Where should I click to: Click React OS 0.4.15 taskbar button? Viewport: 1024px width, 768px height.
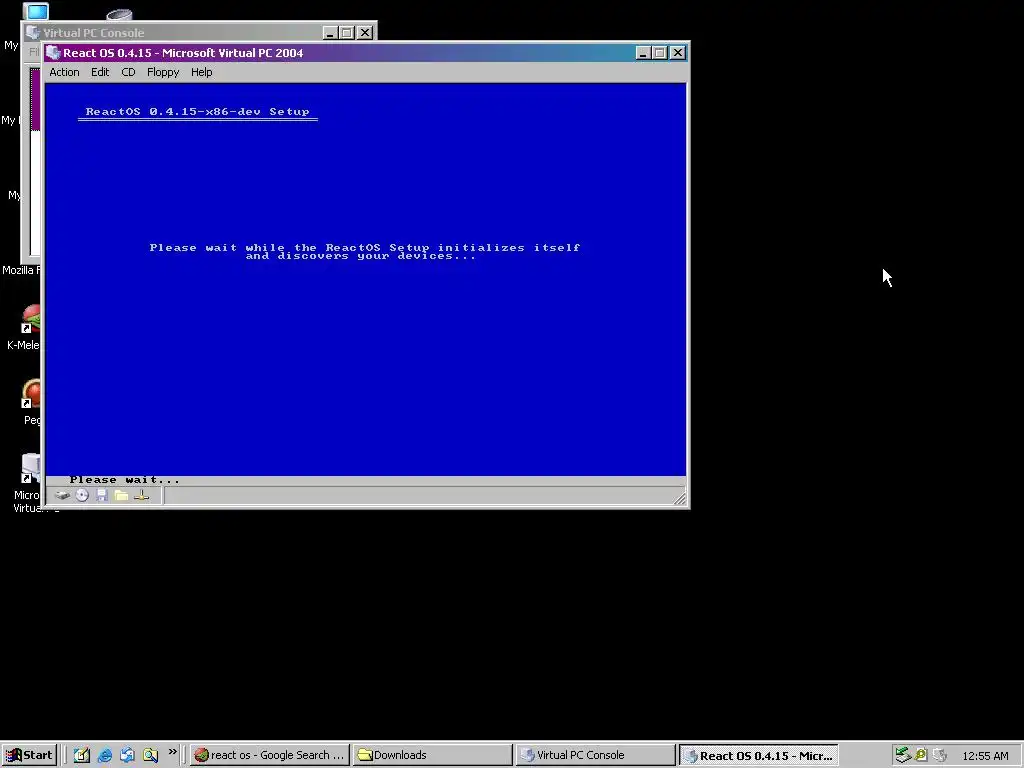758,755
